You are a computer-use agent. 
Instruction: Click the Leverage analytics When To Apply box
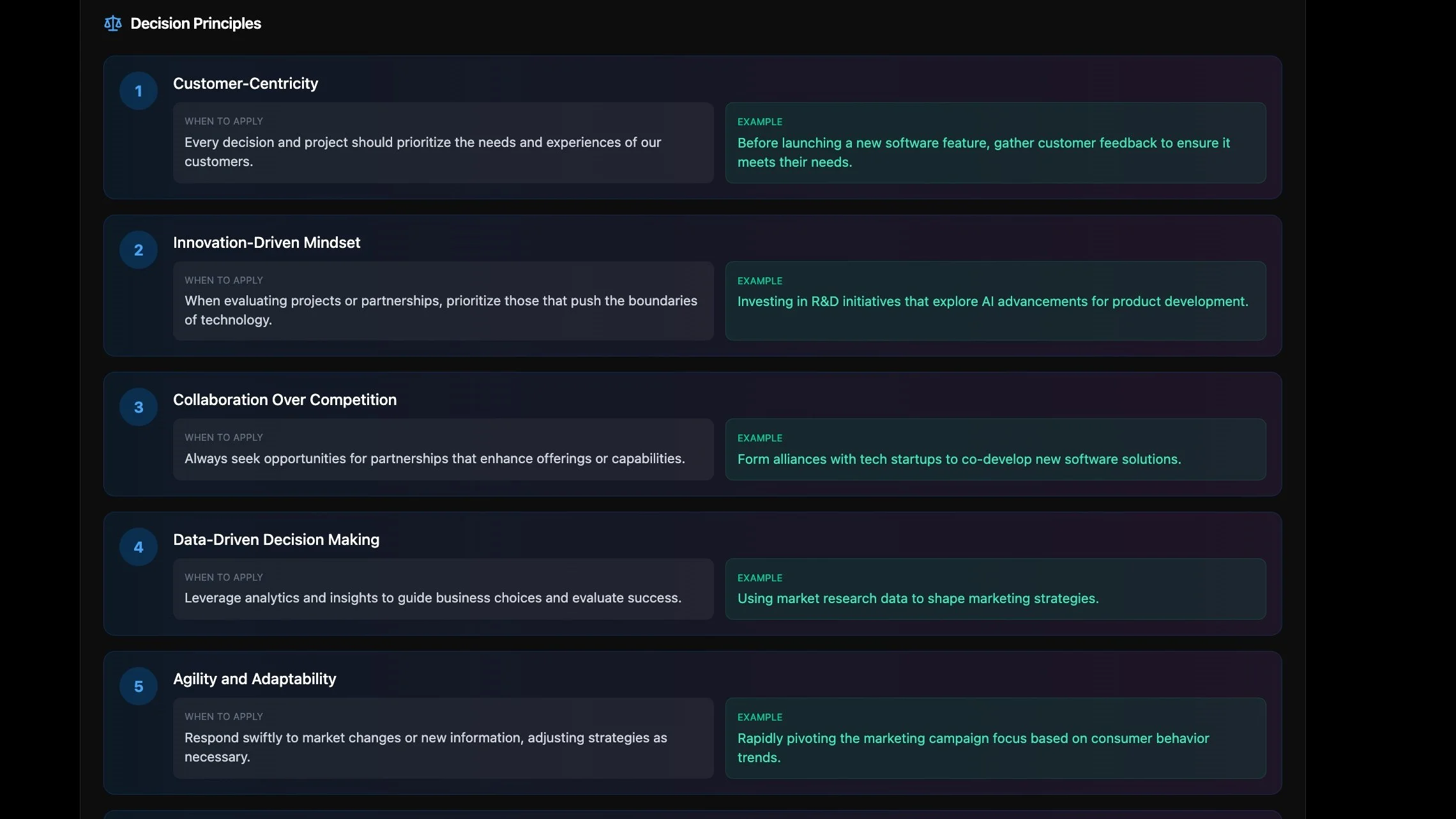pos(443,589)
